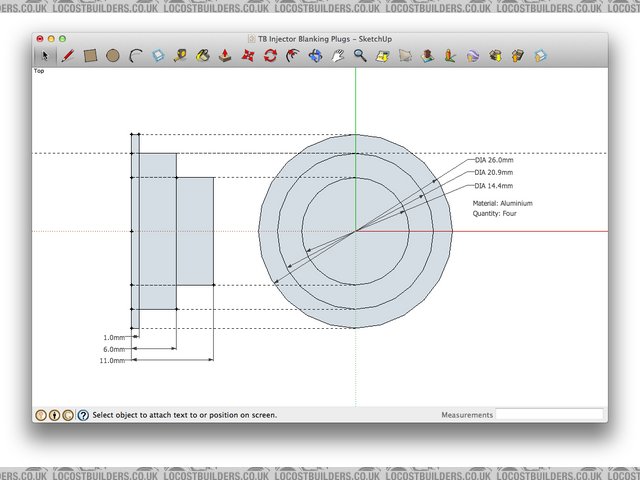
Task: Activate the Circle tool
Action: point(113,56)
